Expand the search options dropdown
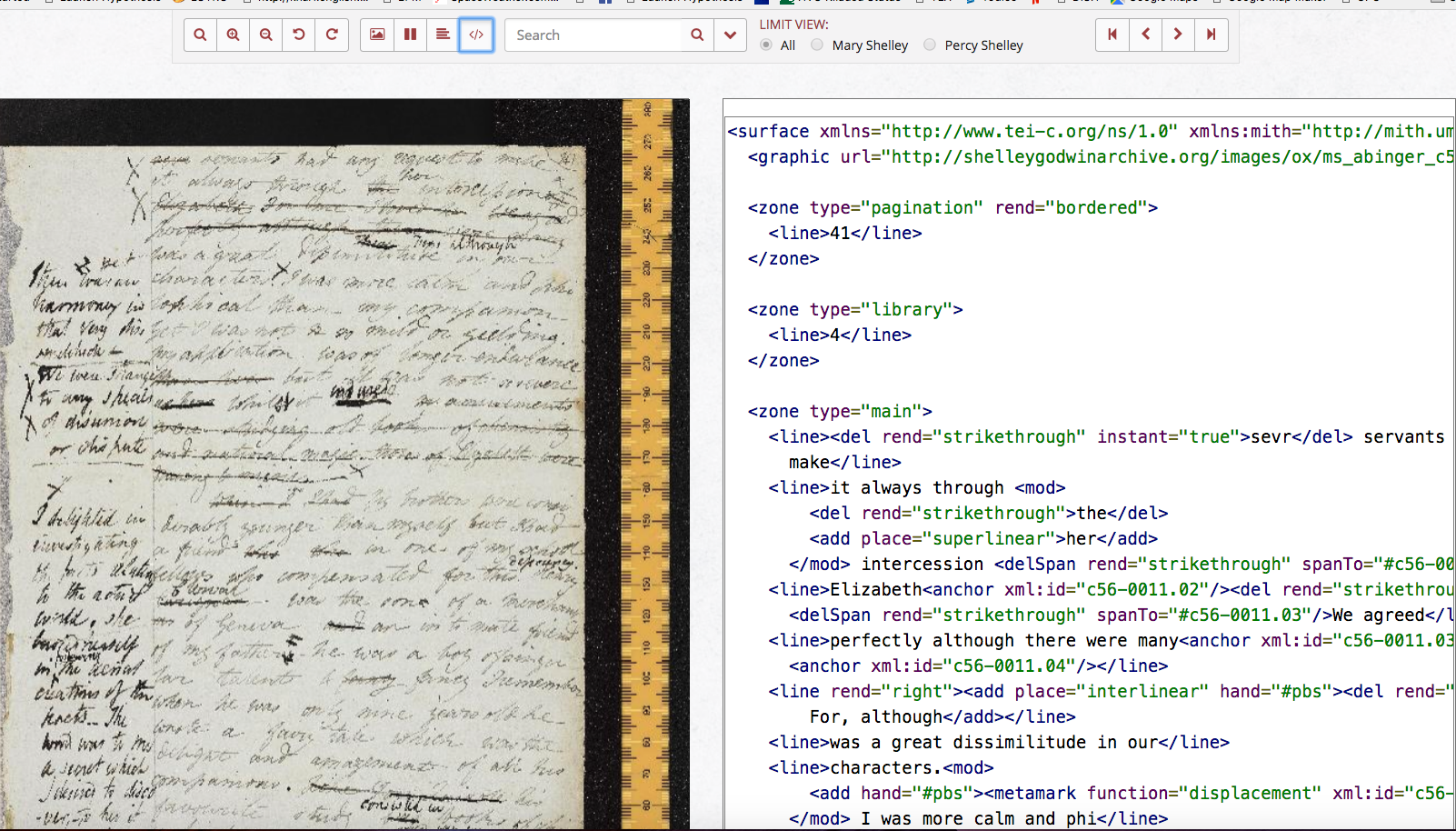 730,35
